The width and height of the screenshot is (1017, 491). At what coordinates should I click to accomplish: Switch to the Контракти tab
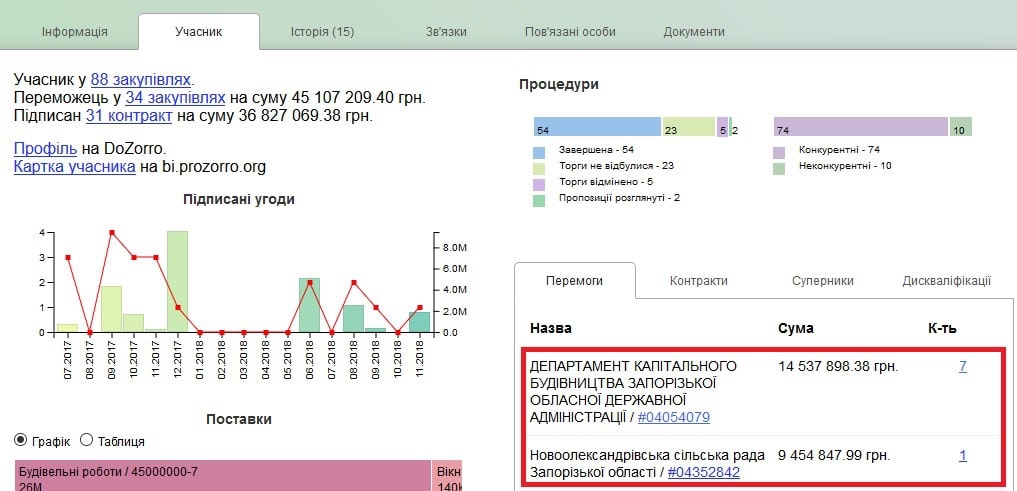pos(698,281)
